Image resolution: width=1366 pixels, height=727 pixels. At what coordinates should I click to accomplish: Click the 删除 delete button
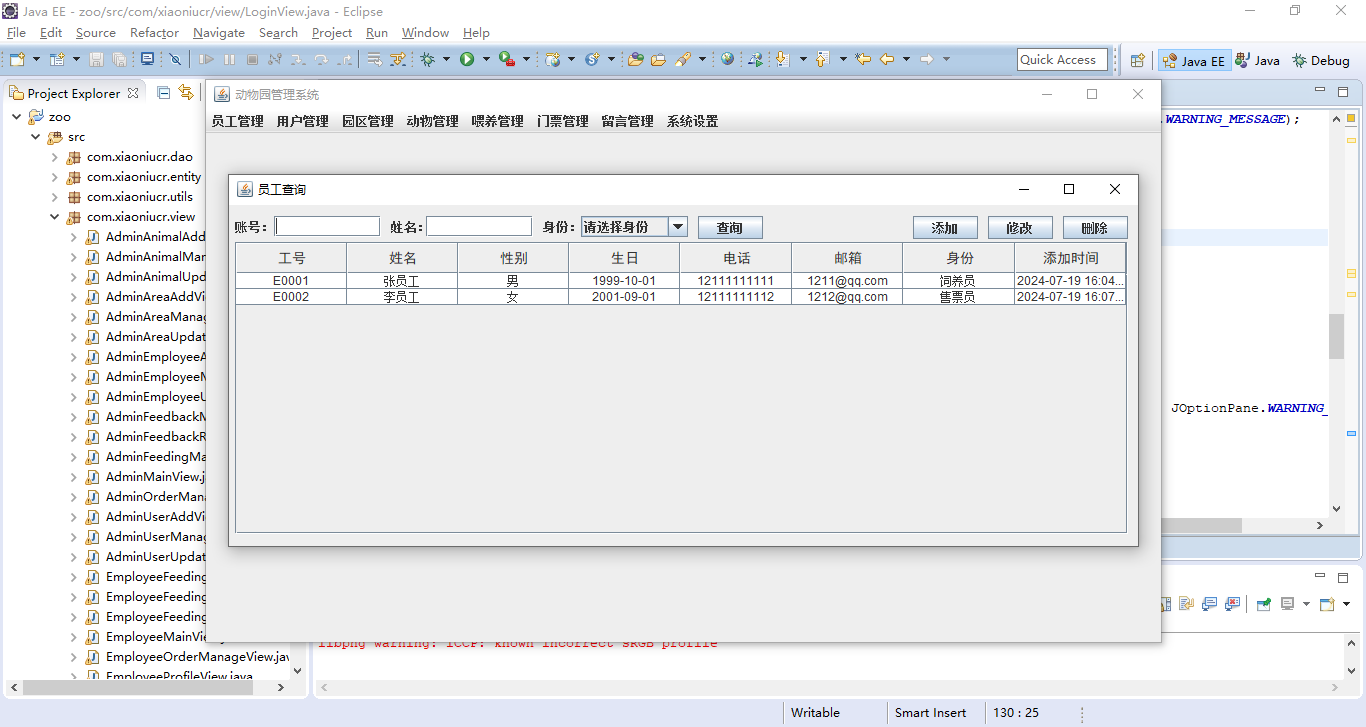click(x=1095, y=228)
